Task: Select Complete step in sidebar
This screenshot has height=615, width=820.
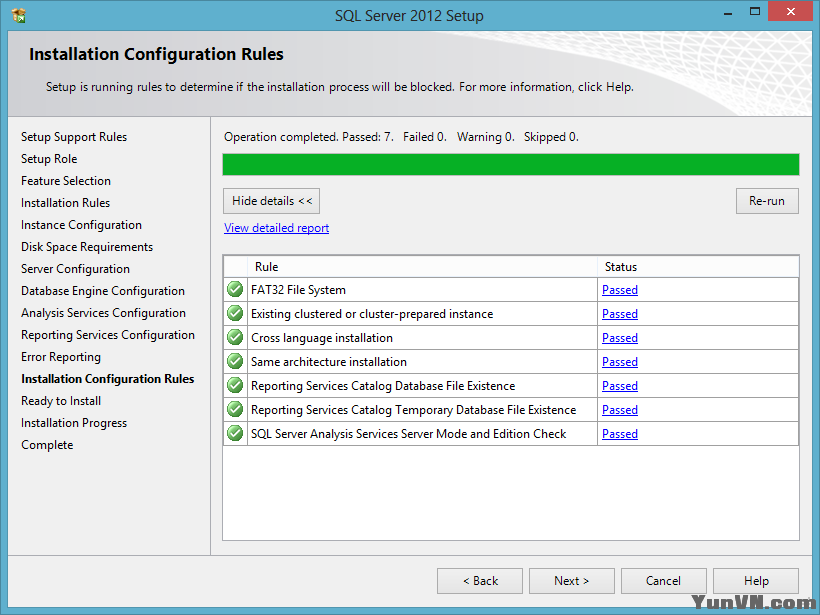Action: [x=47, y=445]
